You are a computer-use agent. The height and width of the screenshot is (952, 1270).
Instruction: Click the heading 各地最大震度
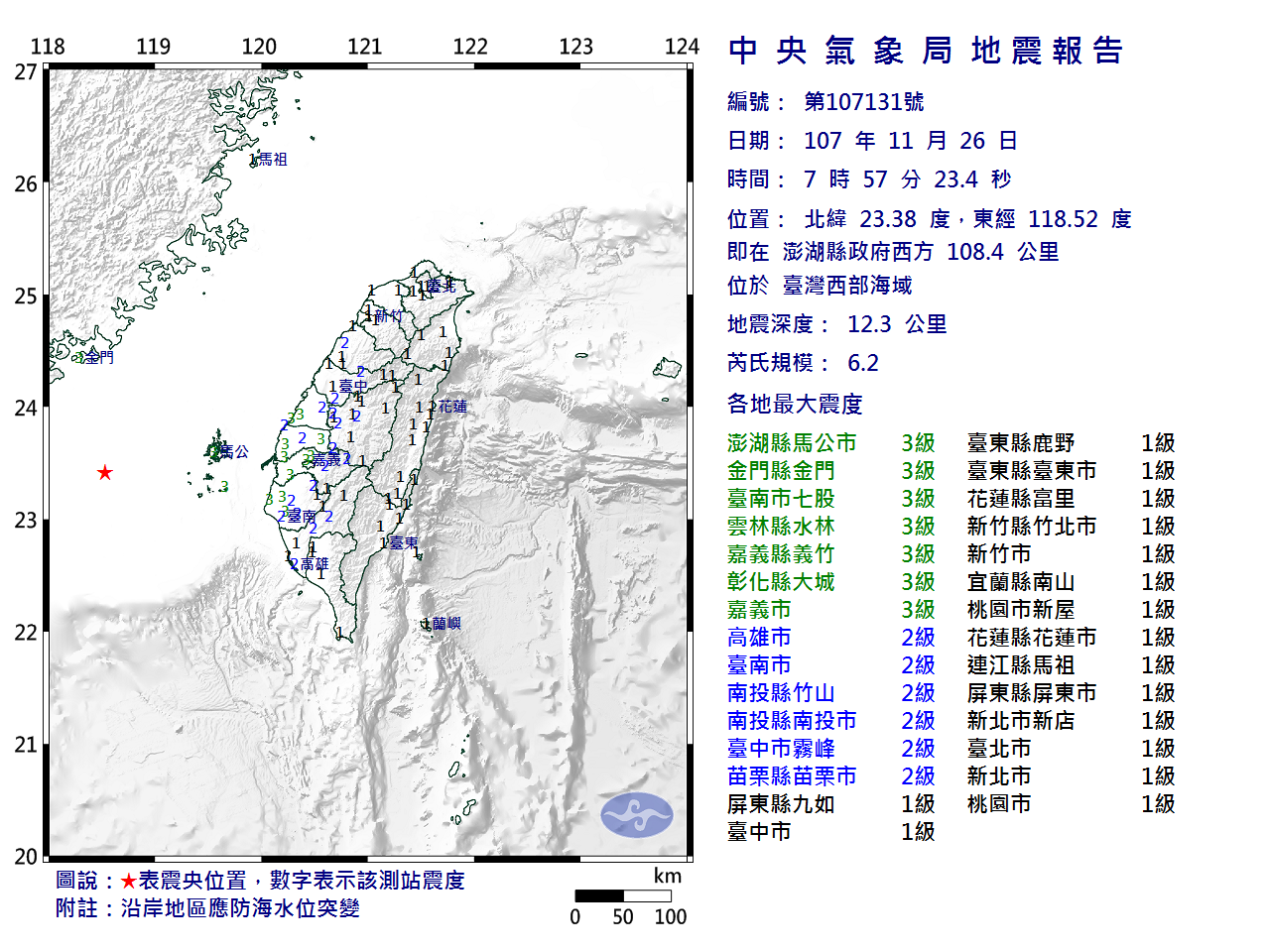pyautogui.click(x=795, y=404)
